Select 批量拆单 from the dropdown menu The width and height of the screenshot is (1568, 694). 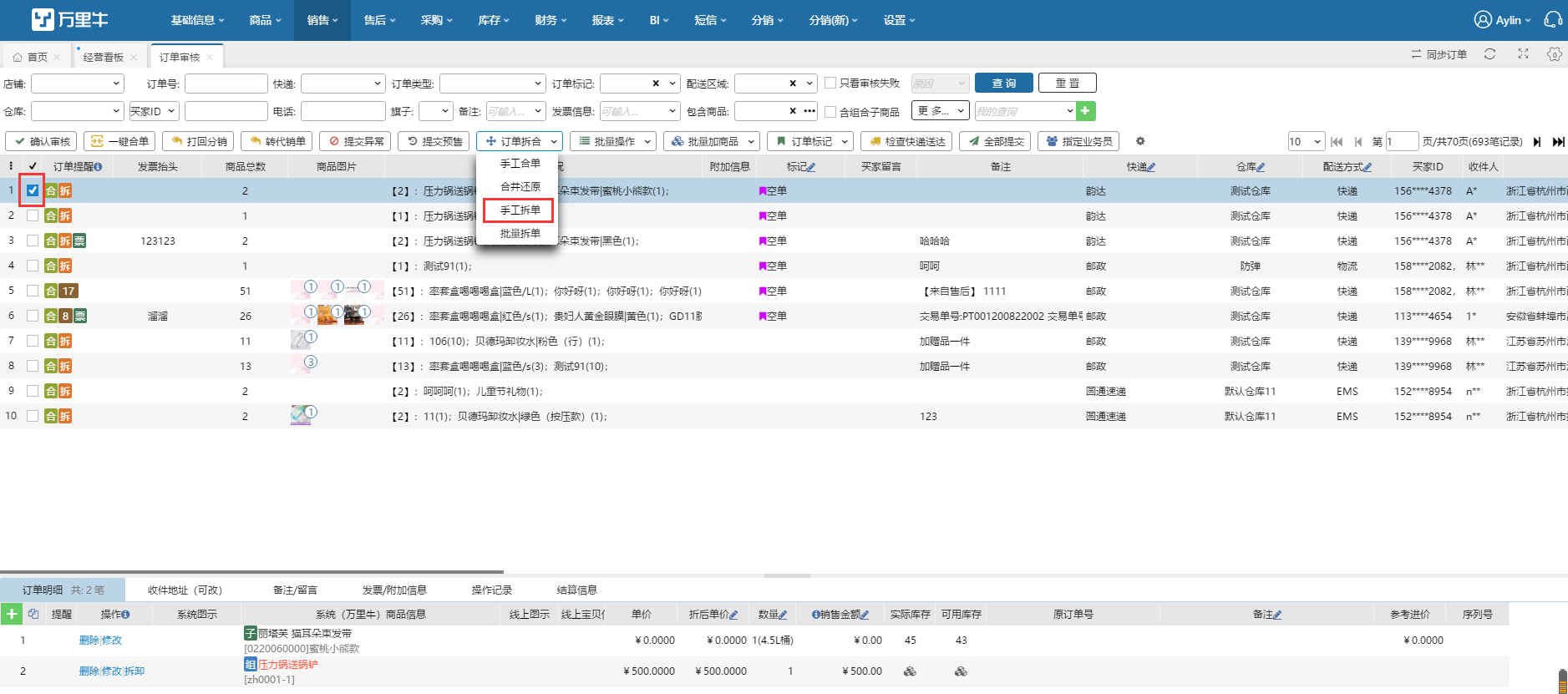520,233
